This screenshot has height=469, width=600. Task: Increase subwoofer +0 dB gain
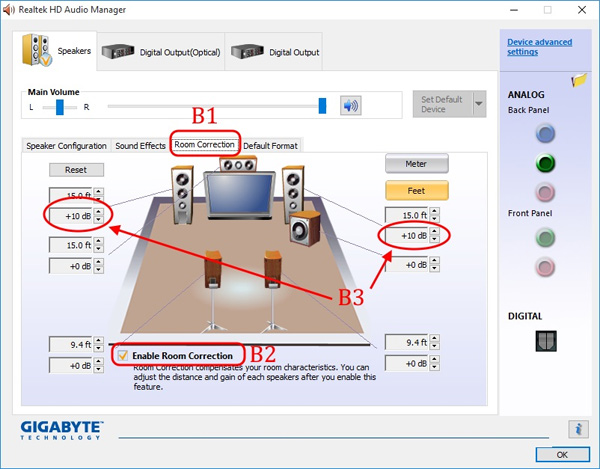(434, 261)
